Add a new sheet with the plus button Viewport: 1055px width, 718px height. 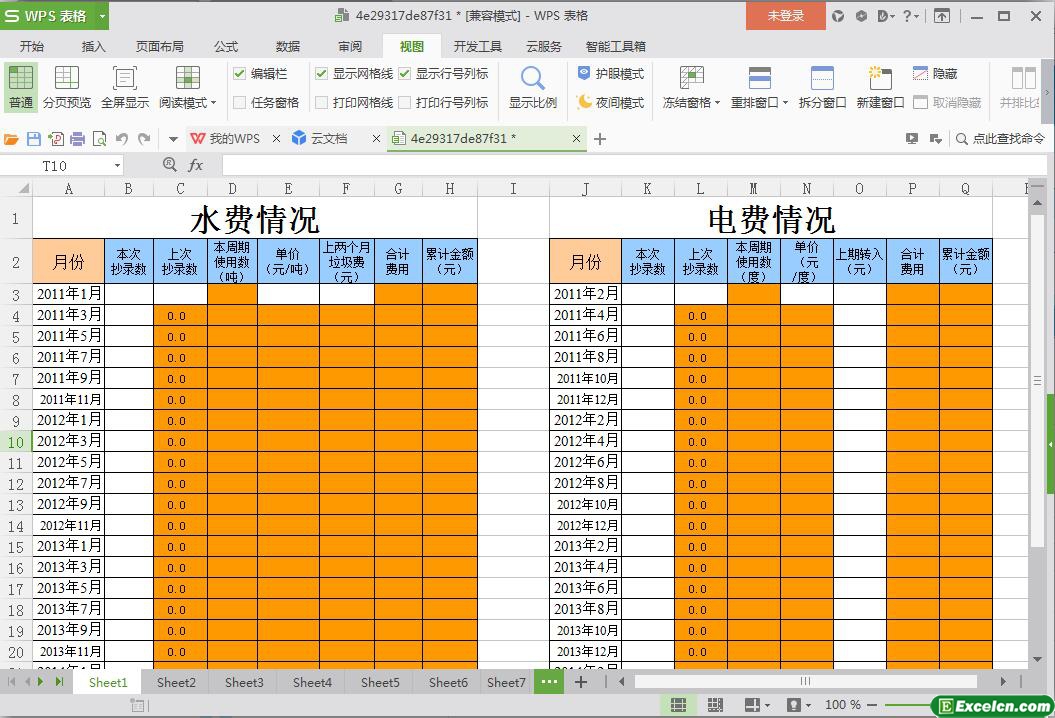tap(580, 682)
